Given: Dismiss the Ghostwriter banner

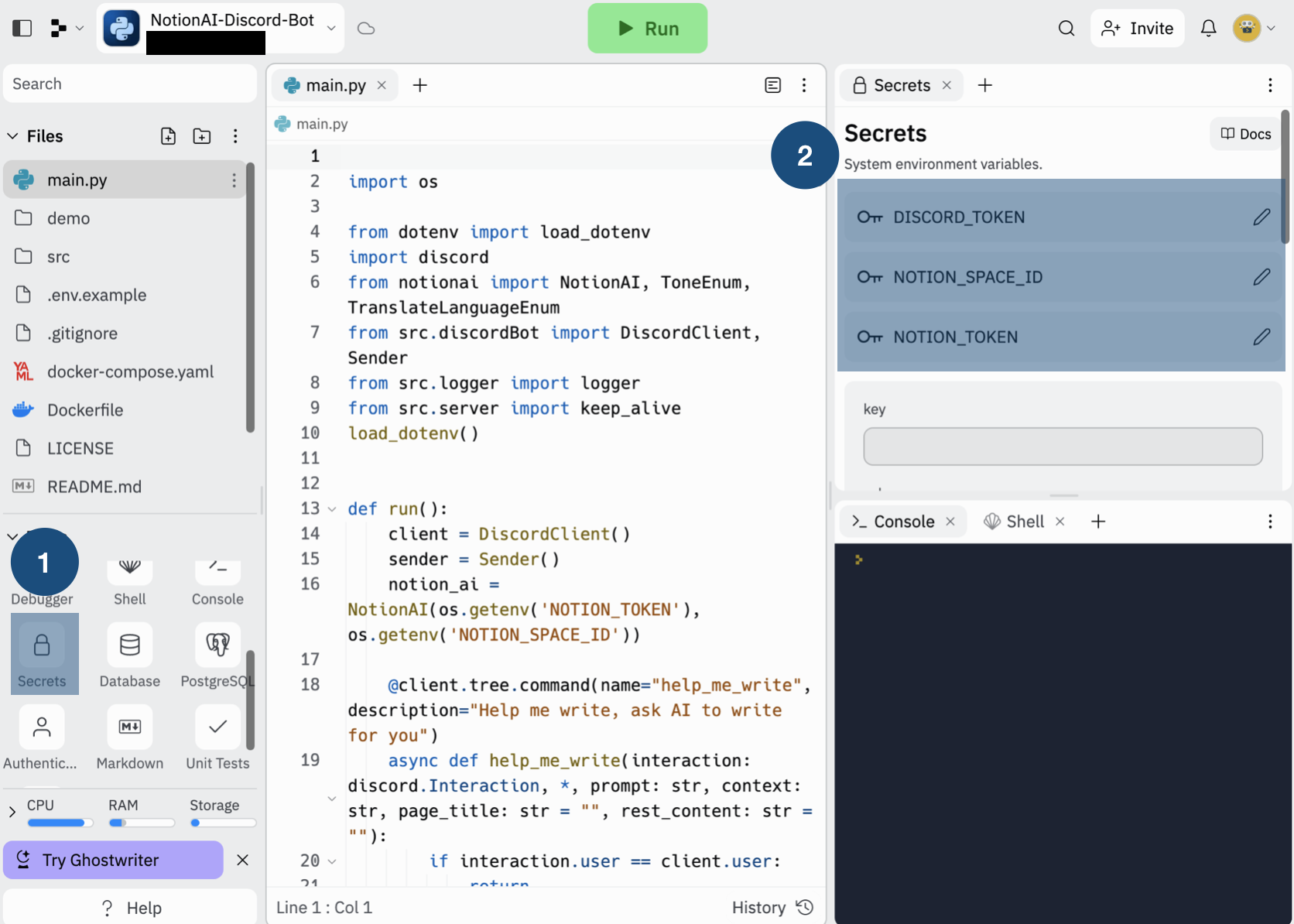Looking at the screenshot, I should point(242,860).
